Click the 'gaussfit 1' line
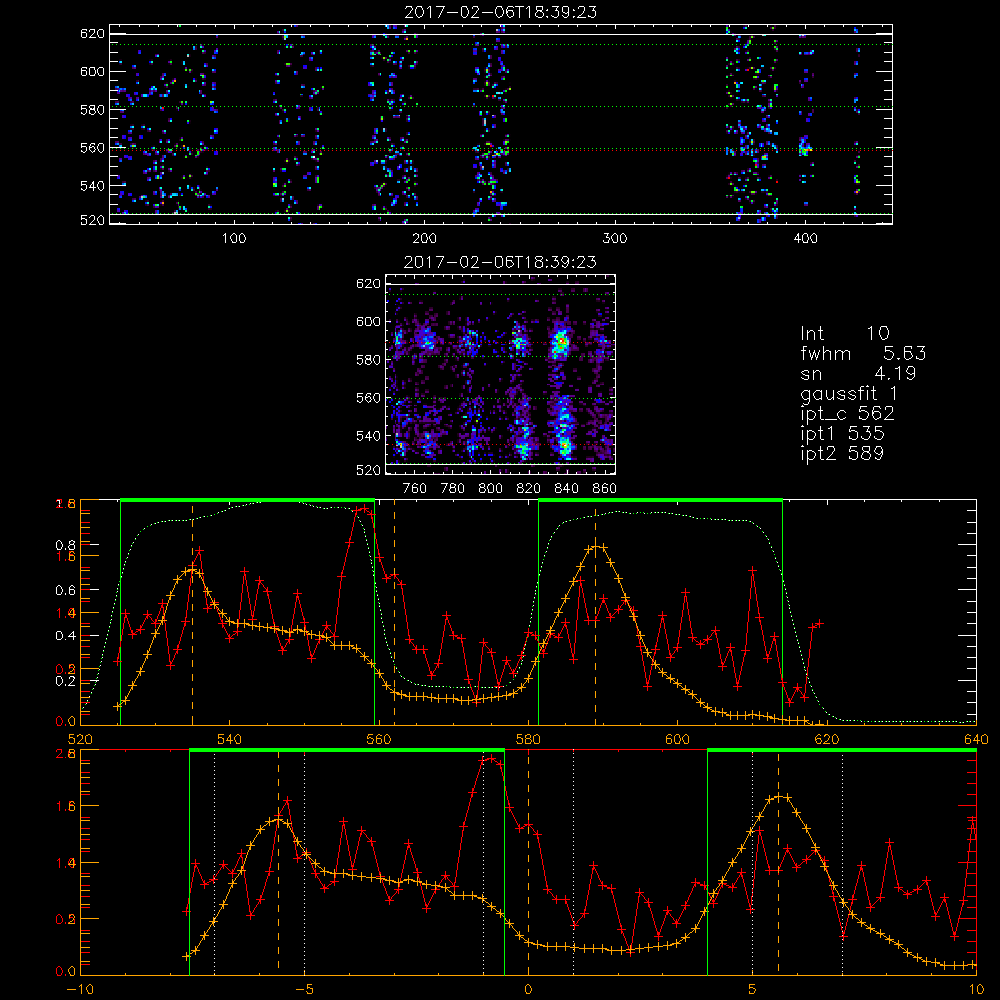 click(x=849, y=393)
